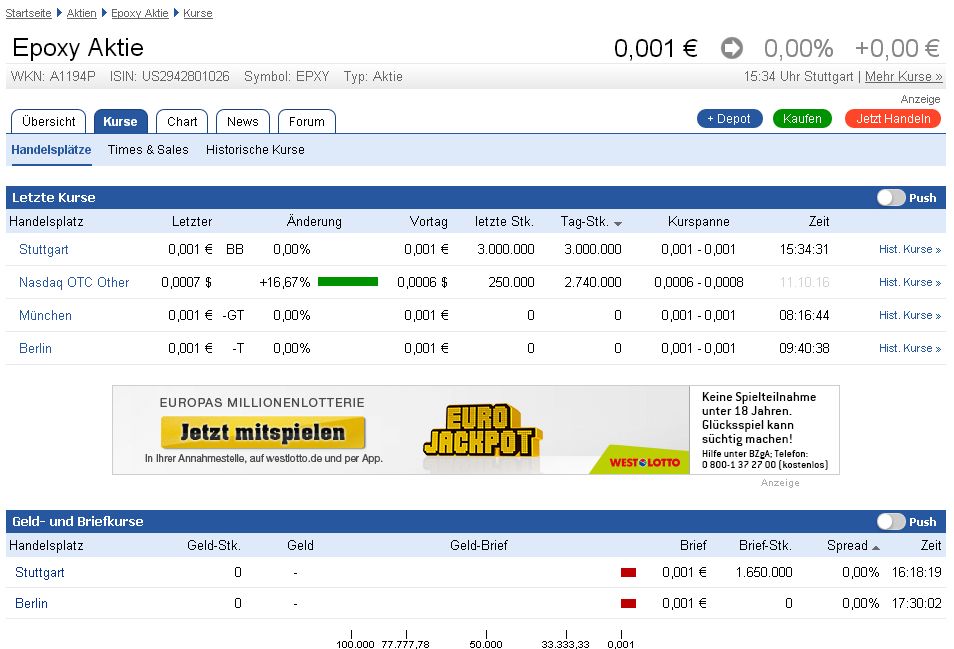Open Stuttgart in Letzte Kurse table
The image size is (954, 649).
click(43, 249)
